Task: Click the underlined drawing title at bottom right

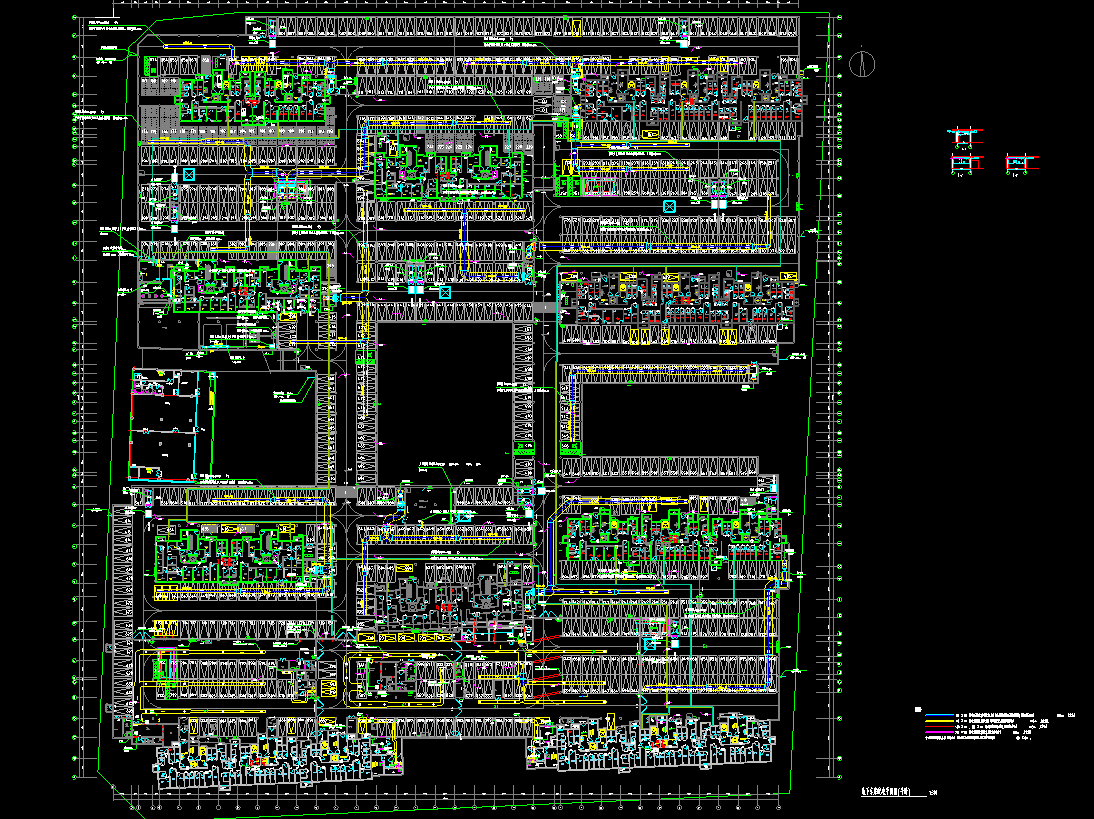Action: tap(885, 791)
